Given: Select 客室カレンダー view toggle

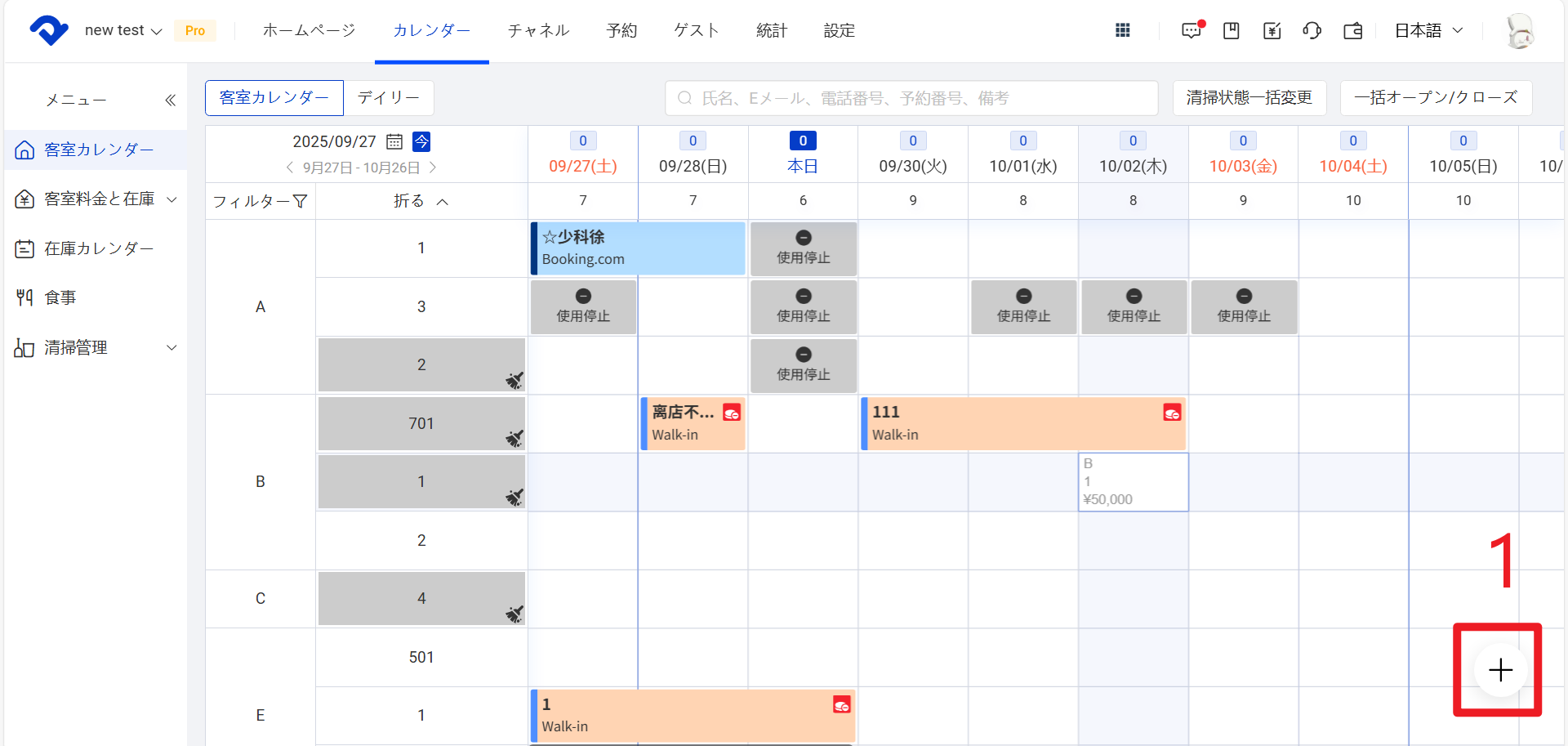Looking at the screenshot, I should pos(274,97).
